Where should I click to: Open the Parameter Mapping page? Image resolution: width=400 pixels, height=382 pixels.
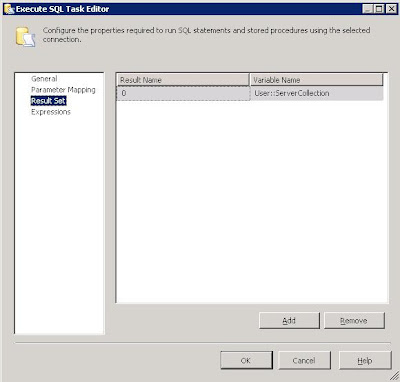coord(63,90)
